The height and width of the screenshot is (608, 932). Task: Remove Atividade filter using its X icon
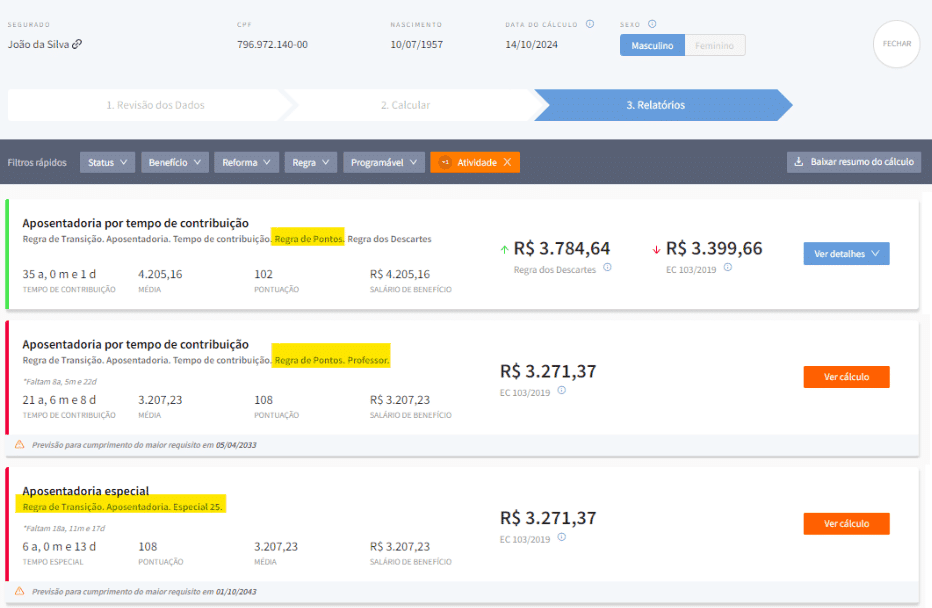coord(507,162)
